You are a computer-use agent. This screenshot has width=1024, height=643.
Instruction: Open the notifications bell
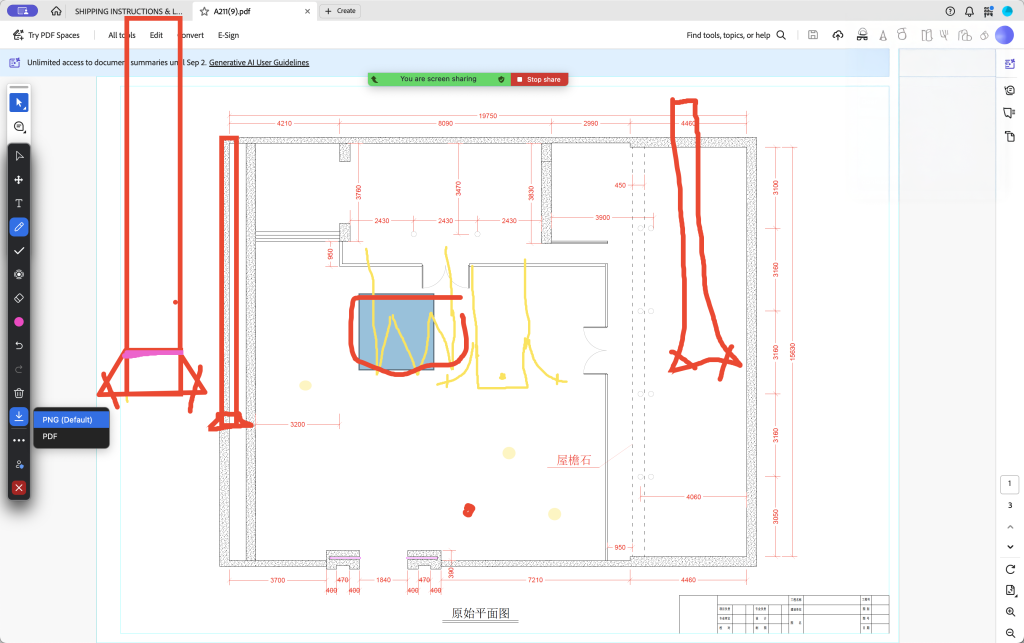click(x=969, y=11)
